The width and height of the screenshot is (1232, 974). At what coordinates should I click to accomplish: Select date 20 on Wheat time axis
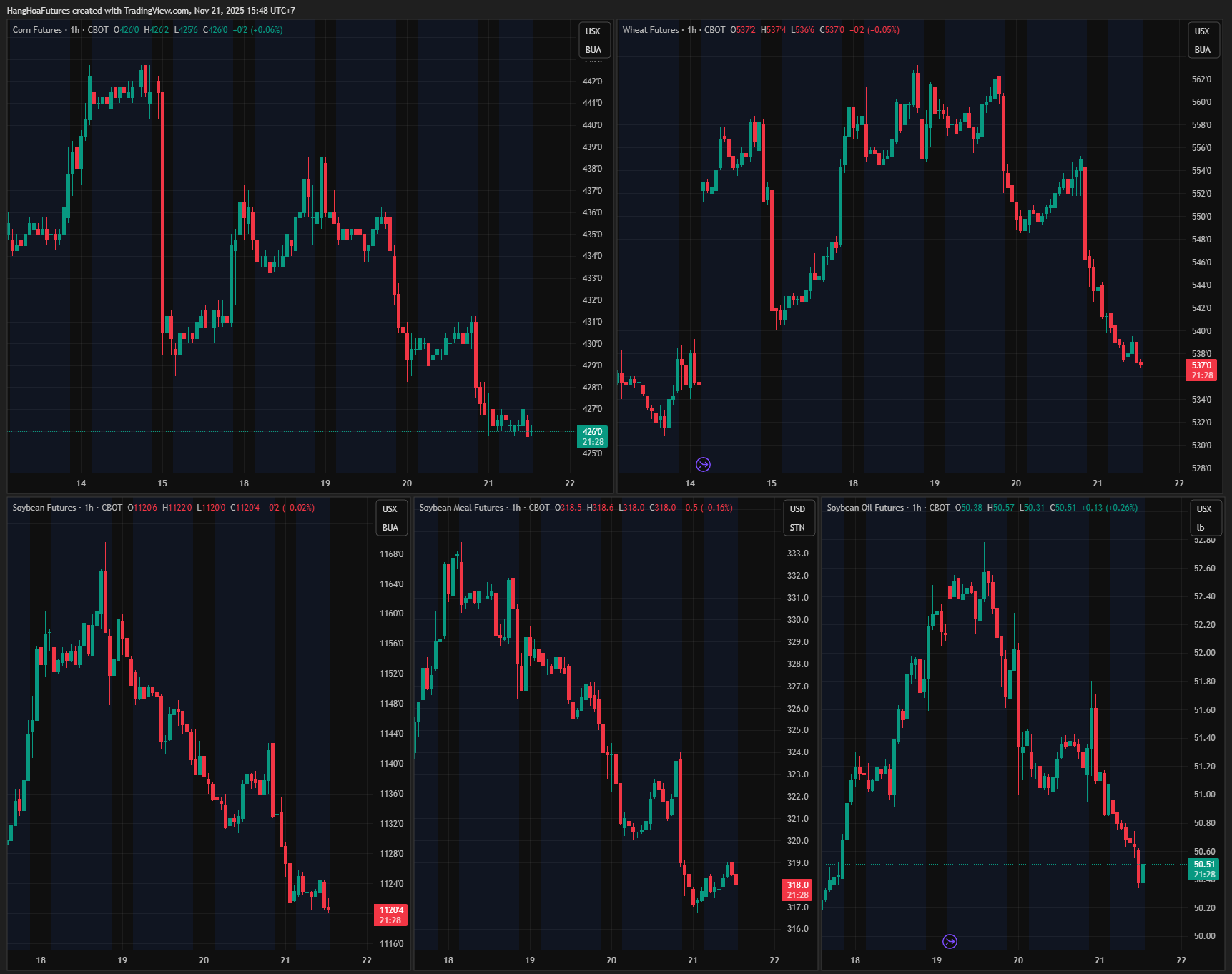pyautogui.click(x=1016, y=483)
